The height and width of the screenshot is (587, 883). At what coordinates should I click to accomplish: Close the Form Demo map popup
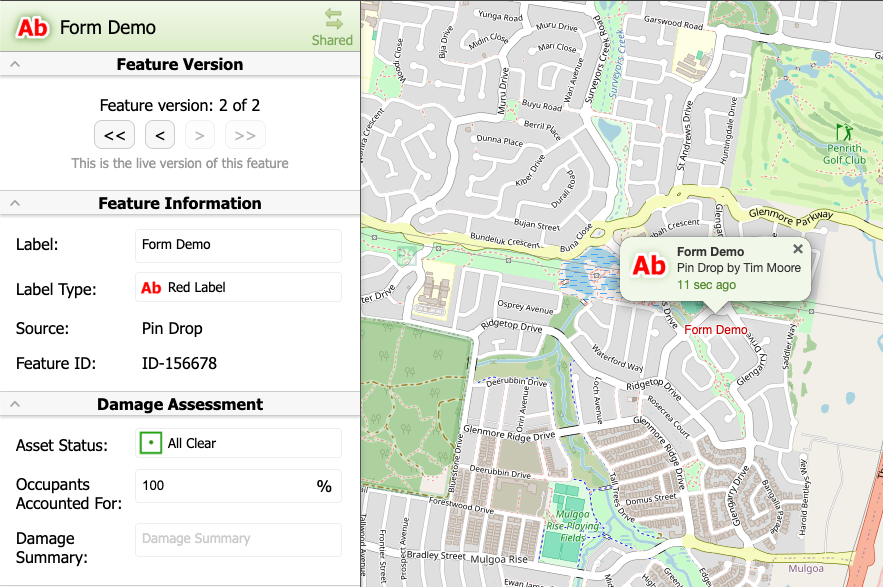click(x=797, y=249)
